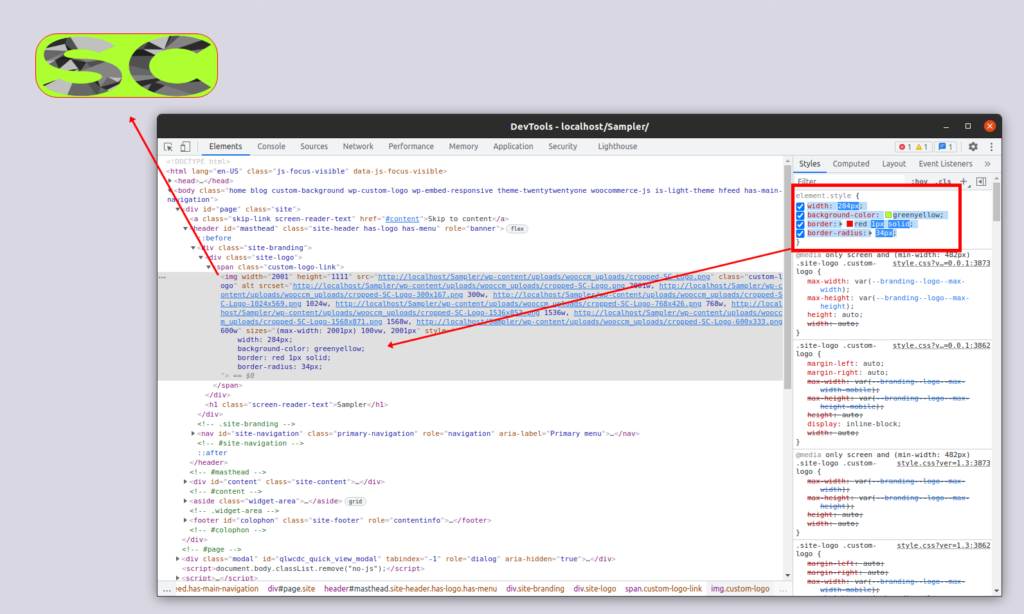Screen dimensions: 1024x614
Task: Collapse the div id="page" node
Action: (x=178, y=209)
